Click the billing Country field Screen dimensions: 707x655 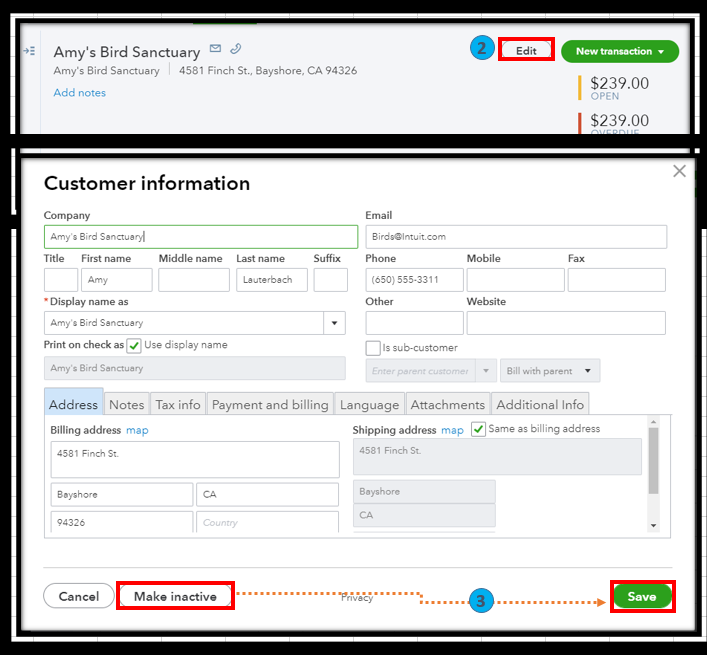click(x=267, y=522)
